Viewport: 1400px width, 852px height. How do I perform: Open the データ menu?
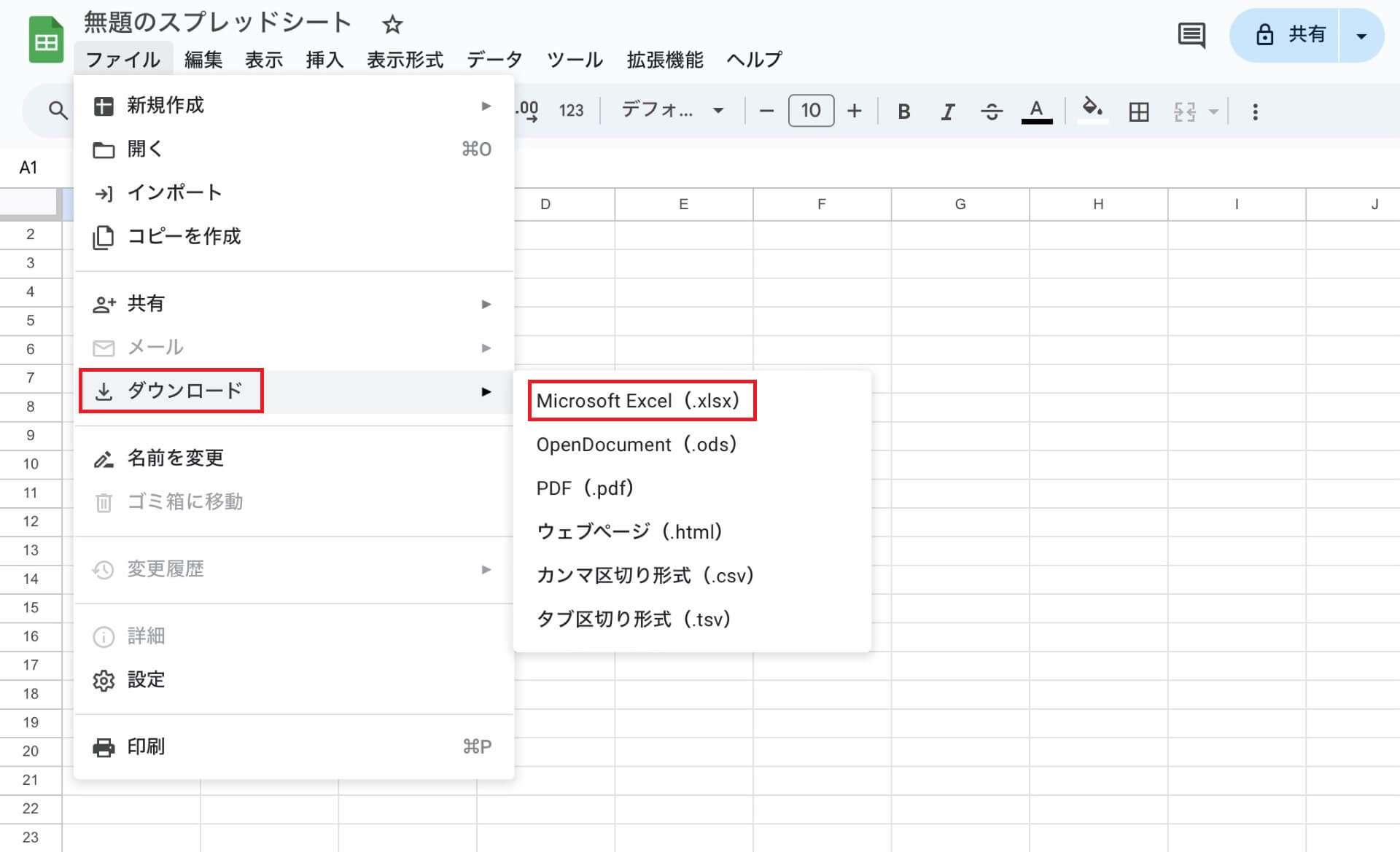494,59
